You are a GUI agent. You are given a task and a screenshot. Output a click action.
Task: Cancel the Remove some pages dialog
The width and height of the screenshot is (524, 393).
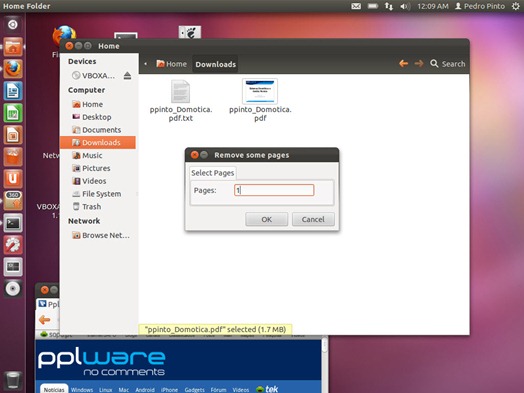tap(313, 219)
